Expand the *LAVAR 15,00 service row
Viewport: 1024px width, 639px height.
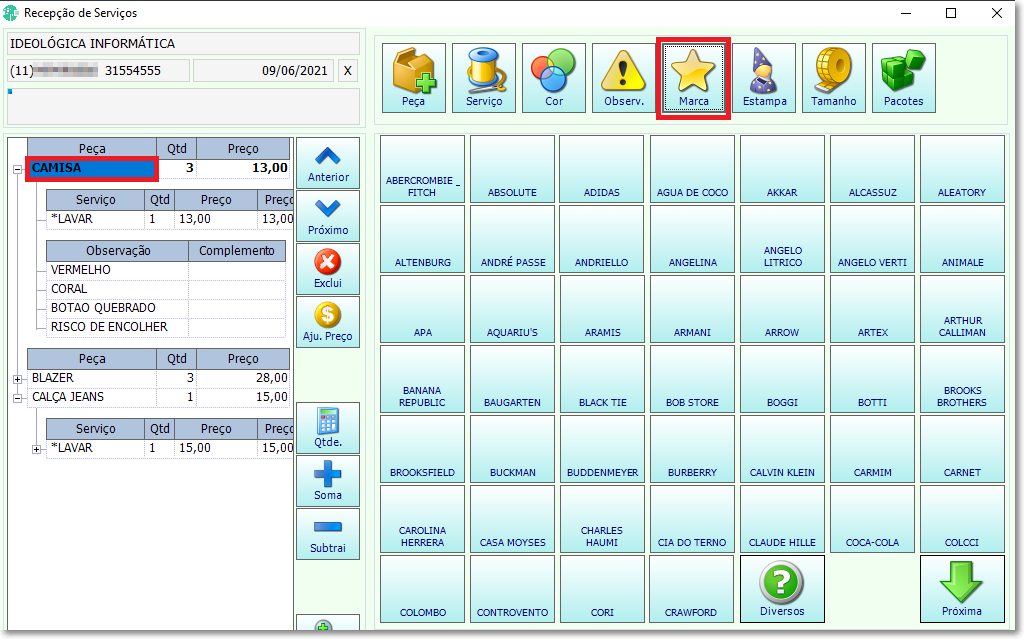point(37,449)
